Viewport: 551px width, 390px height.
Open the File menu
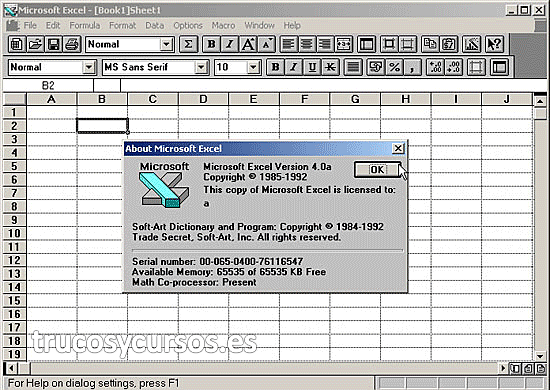point(30,26)
